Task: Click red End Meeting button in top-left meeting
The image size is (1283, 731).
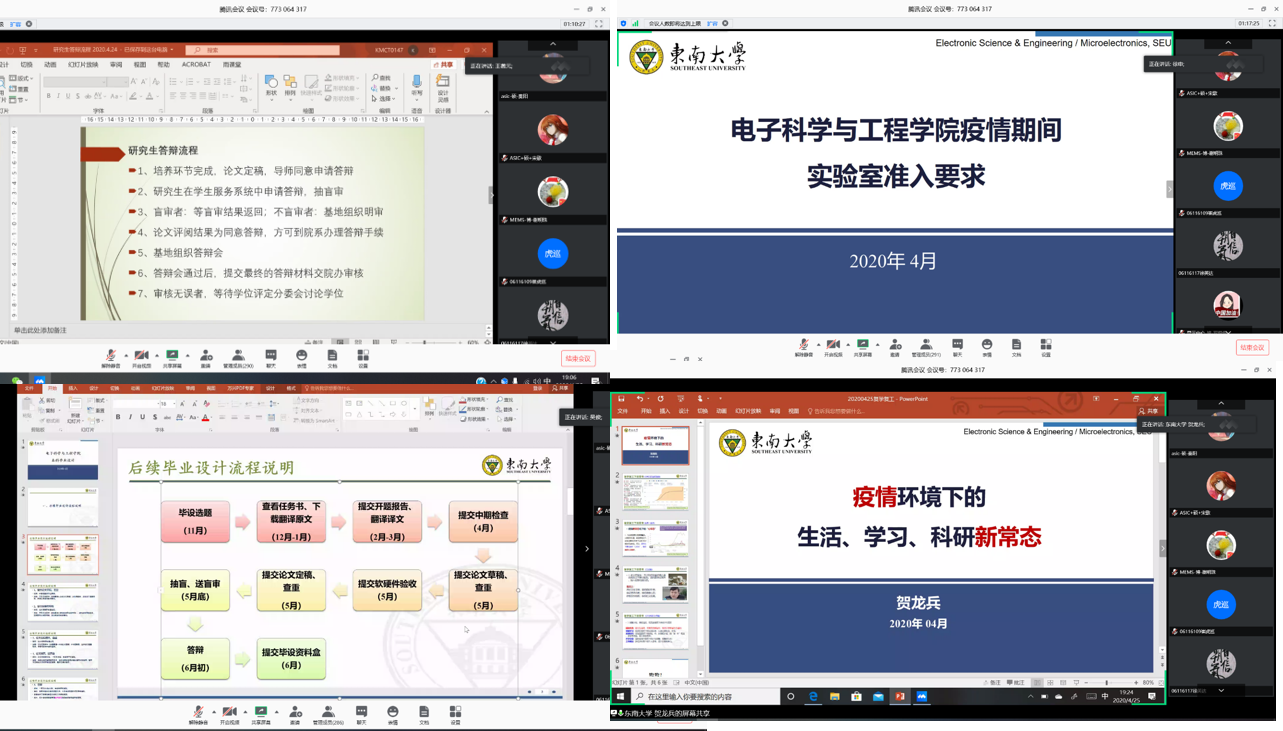Action: coord(578,358)
